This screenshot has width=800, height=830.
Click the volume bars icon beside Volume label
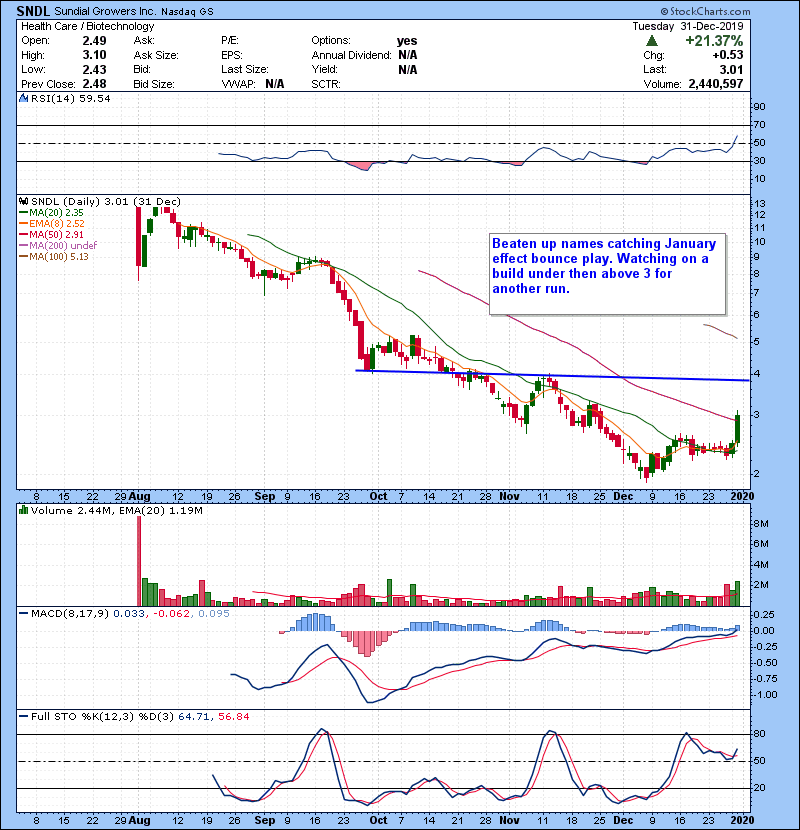tap(24, 510)
